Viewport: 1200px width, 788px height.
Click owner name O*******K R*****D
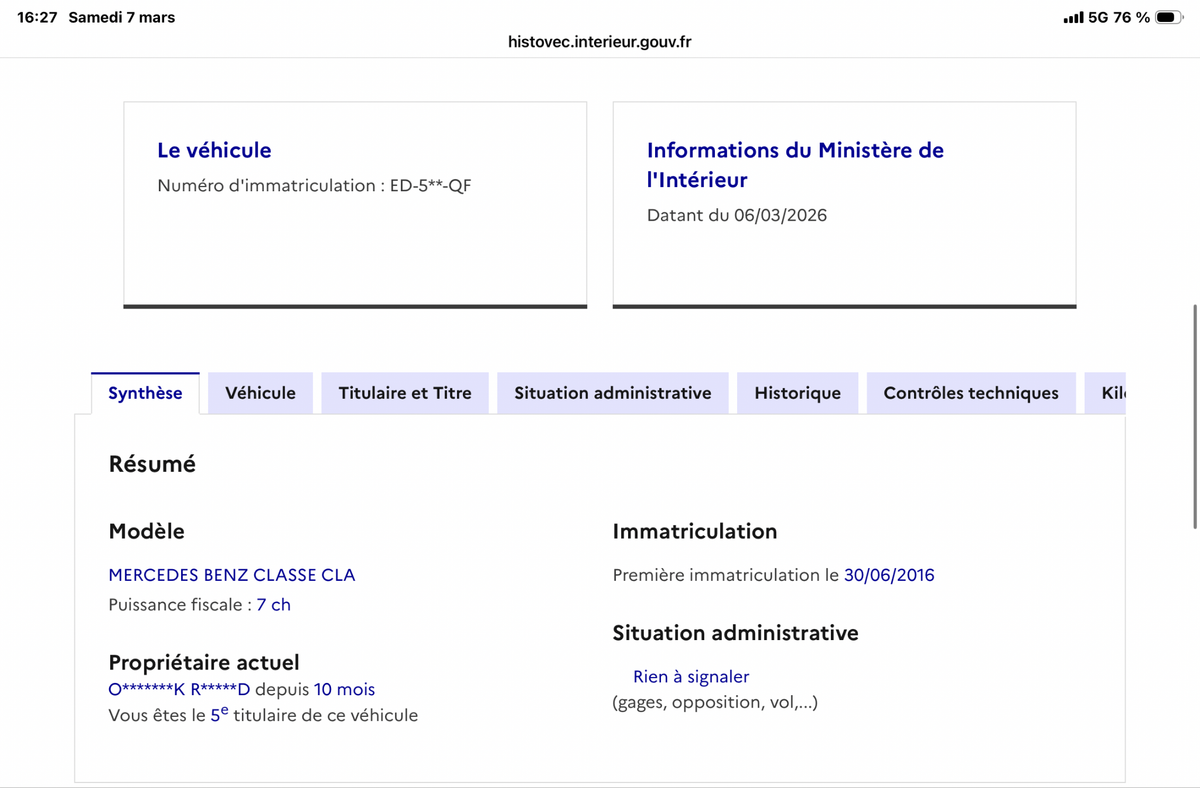pyautogui.click(x=179, y=689)
